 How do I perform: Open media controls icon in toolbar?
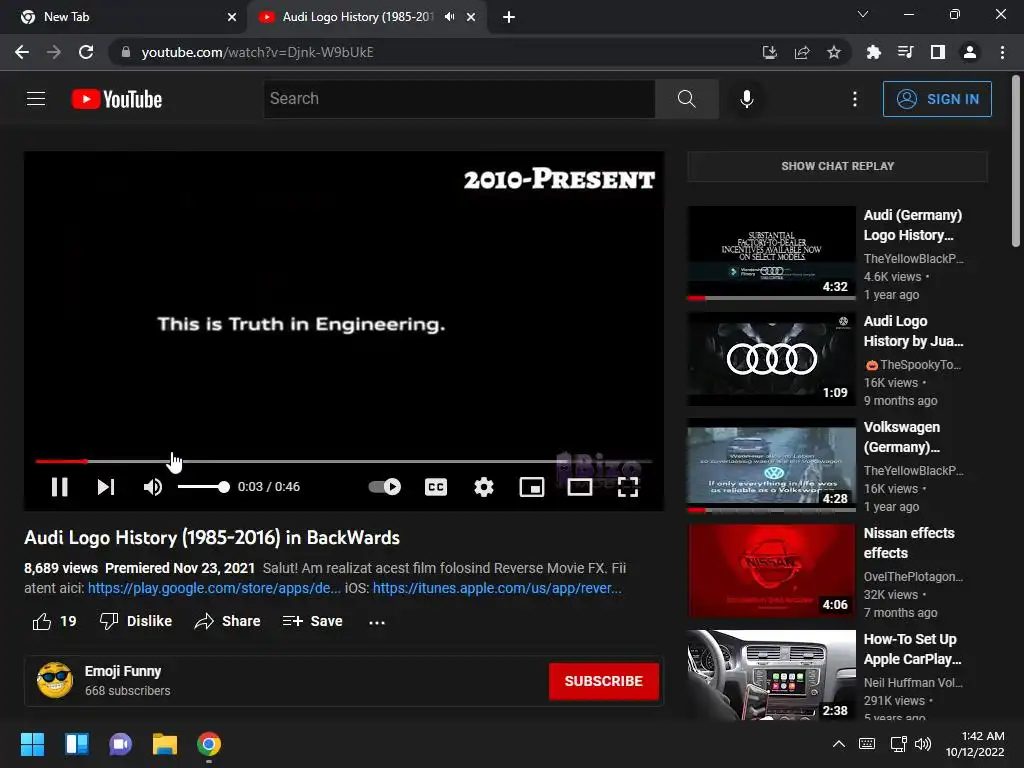tap(905, 52)
